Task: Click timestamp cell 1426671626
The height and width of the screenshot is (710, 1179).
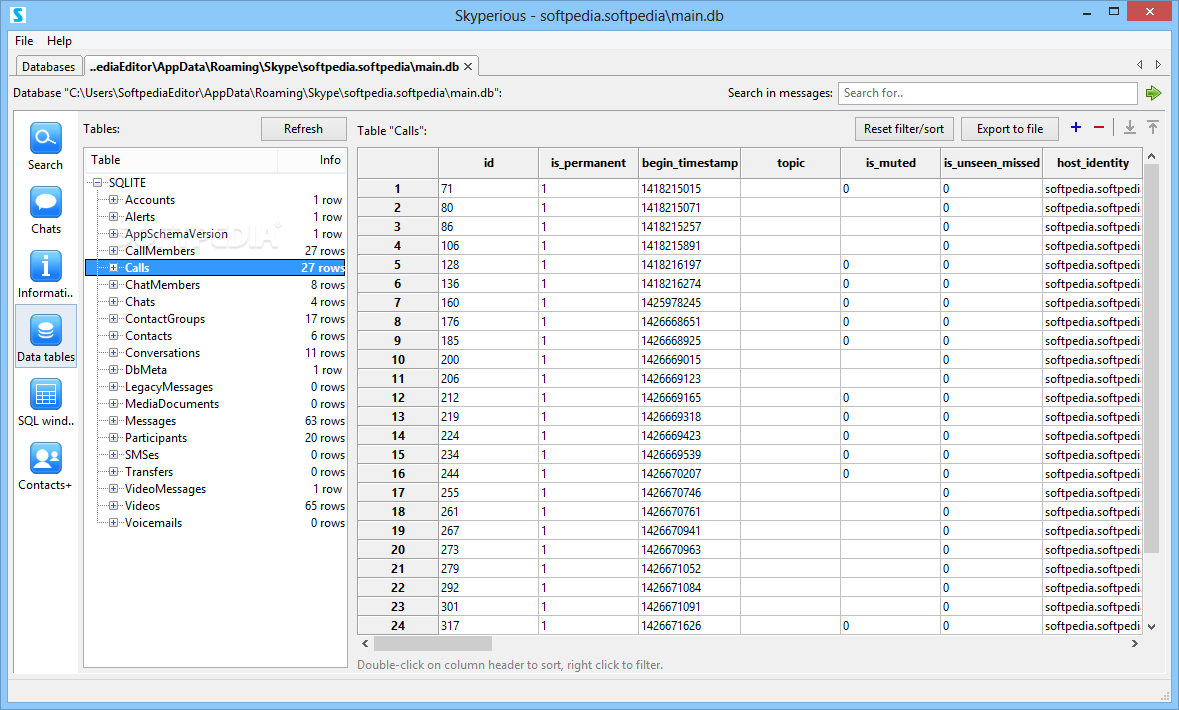Action: [x=690, y=626]
